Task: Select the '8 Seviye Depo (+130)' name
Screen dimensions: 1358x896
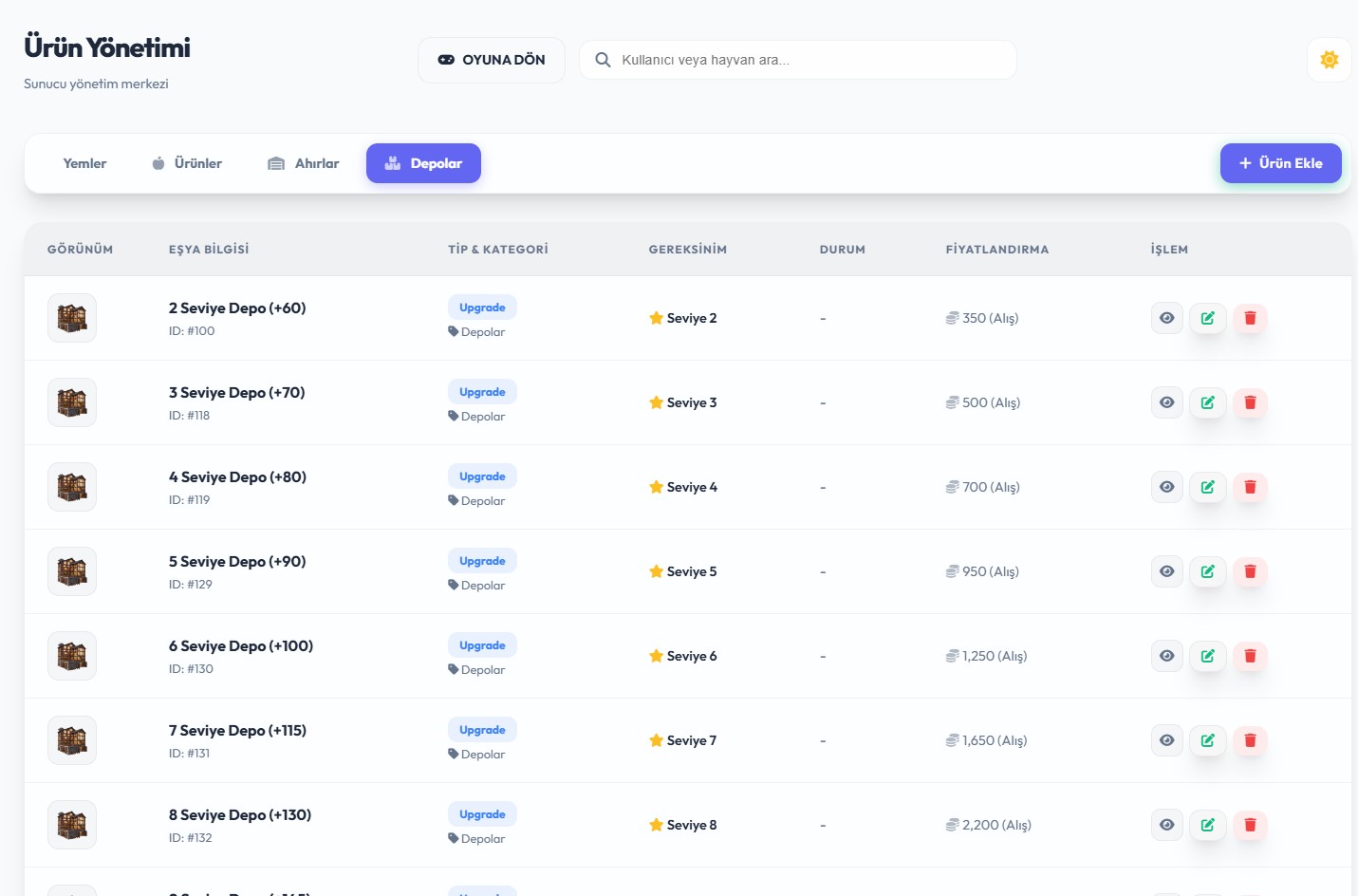Action: [x=240, y=814]
